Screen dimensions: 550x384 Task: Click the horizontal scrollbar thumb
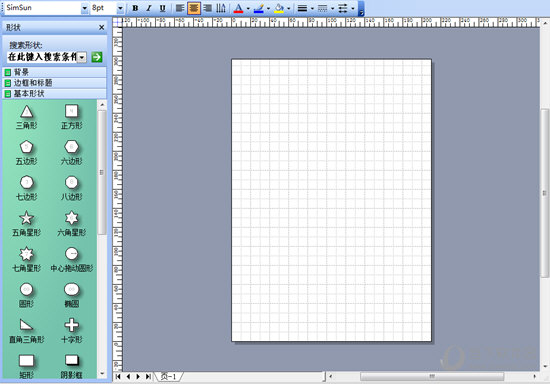point(432,377)
